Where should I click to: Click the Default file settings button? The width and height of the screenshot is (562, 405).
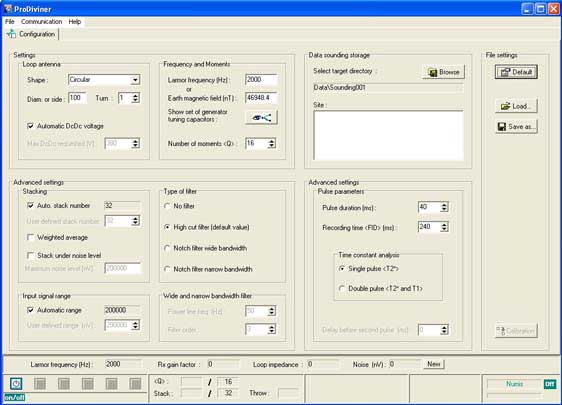(x=516, y=72)
